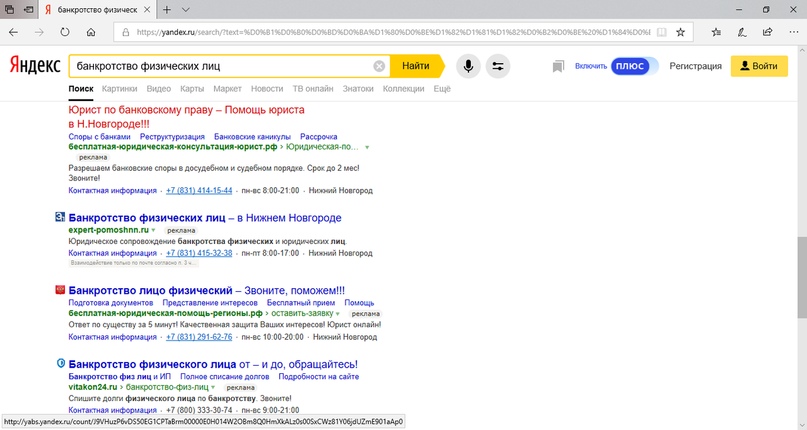Image resolution: width=807 pixels, height=430 pixels.
Task: Open Reading view book icon
Action: [662, 32]
